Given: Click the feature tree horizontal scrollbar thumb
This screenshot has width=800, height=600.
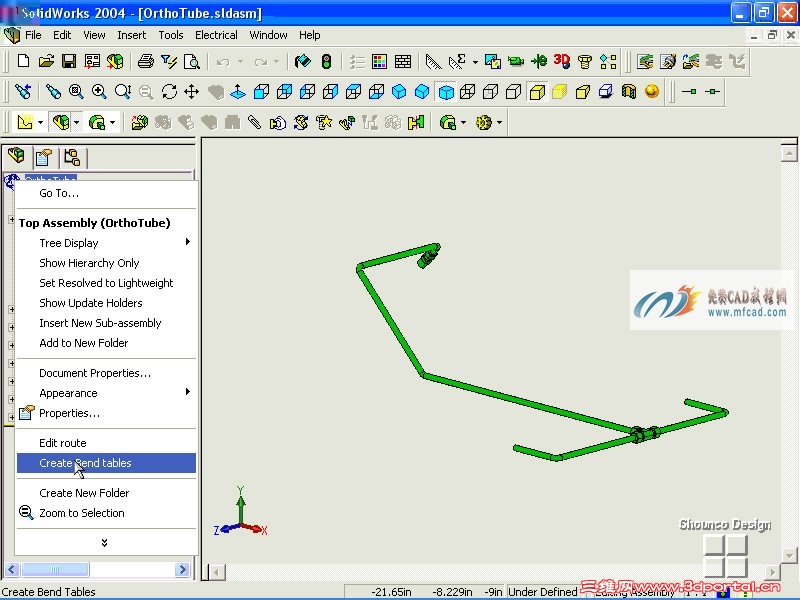Looking at the screenshot, I should (55, 569).
